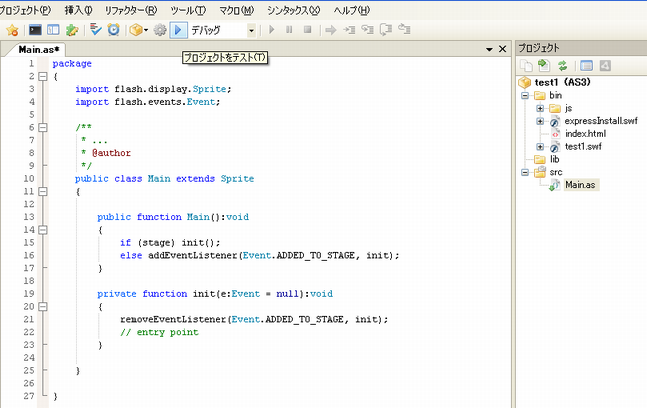Select the bin folder
Image resolution: width=647 pixels, height=408 pixels.
[x=555, y=95]
